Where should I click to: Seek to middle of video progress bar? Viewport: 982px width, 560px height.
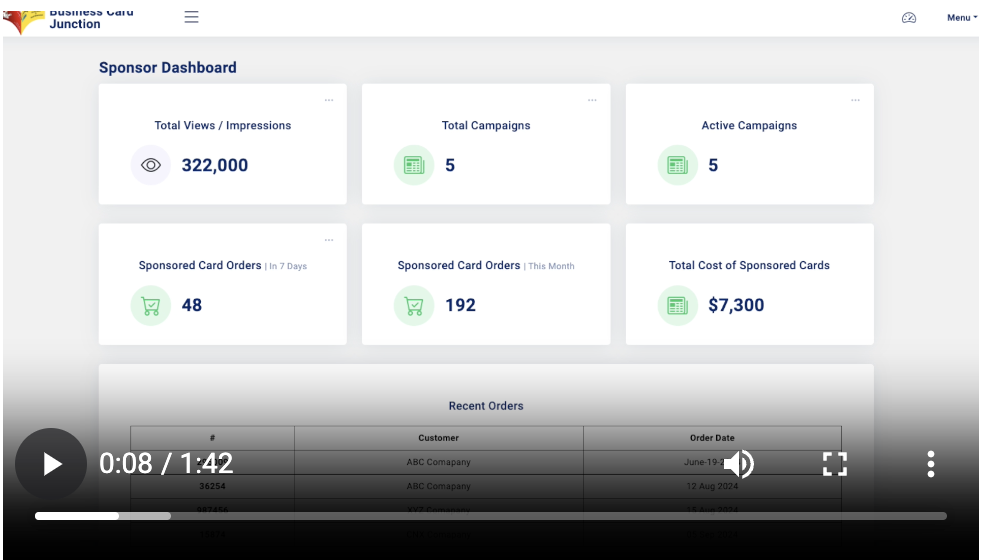click(491, 516)
